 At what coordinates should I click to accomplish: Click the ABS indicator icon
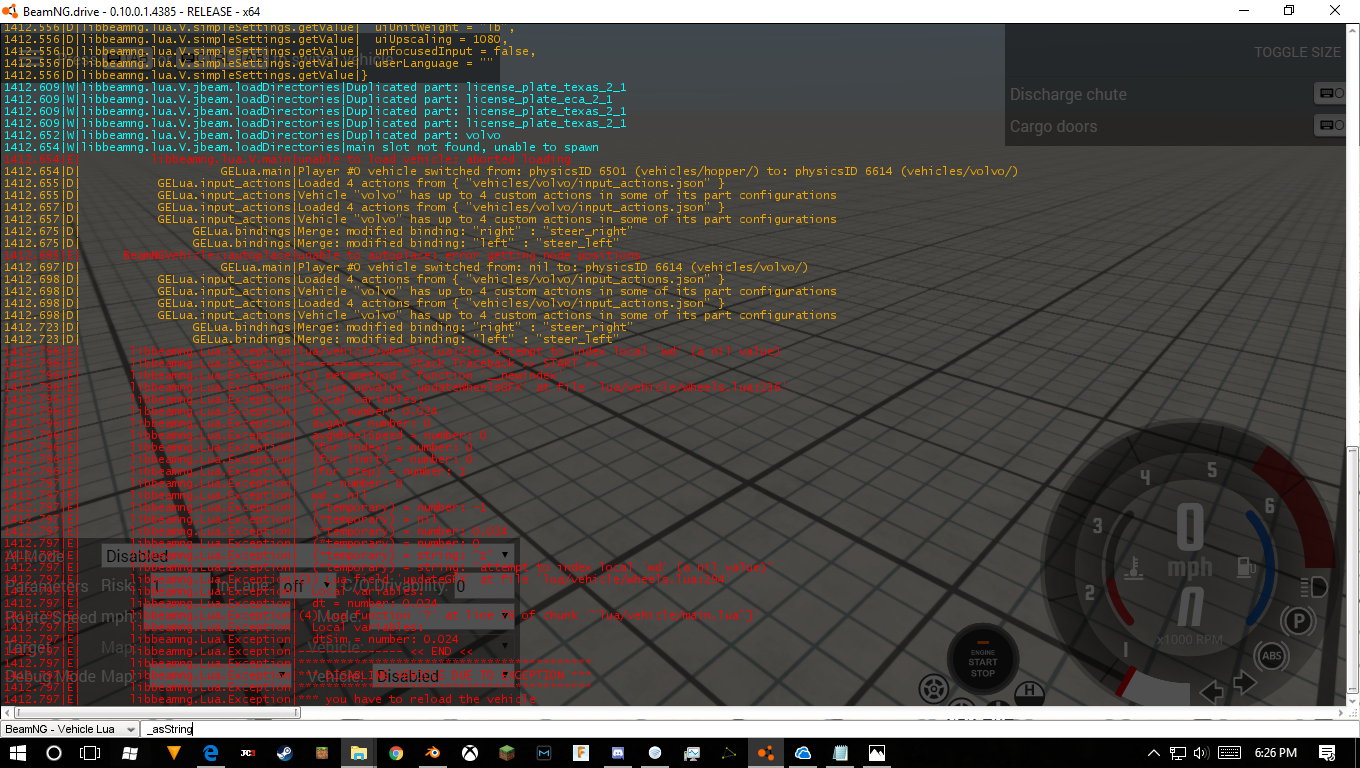1271,656
